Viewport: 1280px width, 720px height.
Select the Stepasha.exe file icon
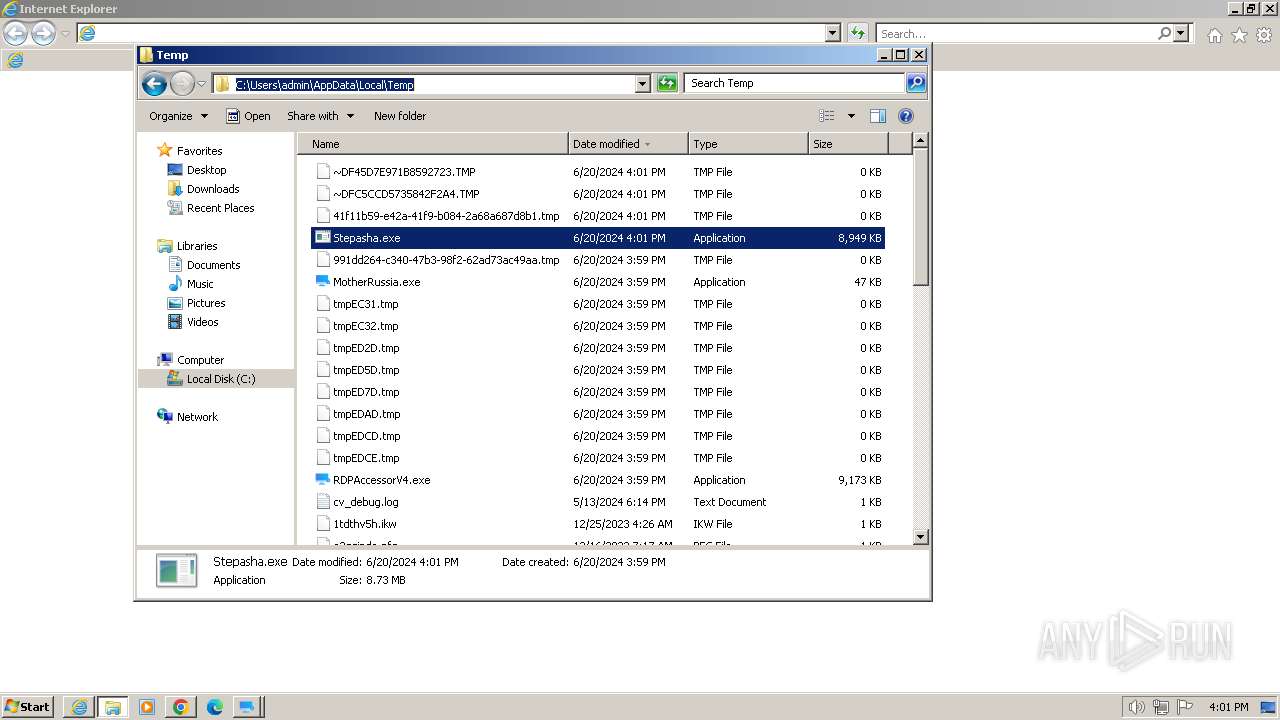(x=322, y=238)
